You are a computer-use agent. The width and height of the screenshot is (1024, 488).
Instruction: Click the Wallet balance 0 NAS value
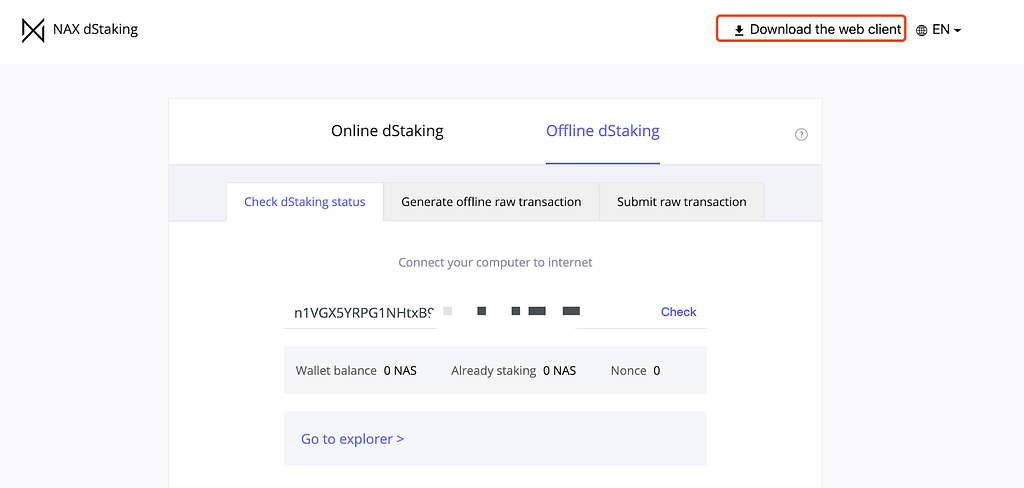(400, 371)
